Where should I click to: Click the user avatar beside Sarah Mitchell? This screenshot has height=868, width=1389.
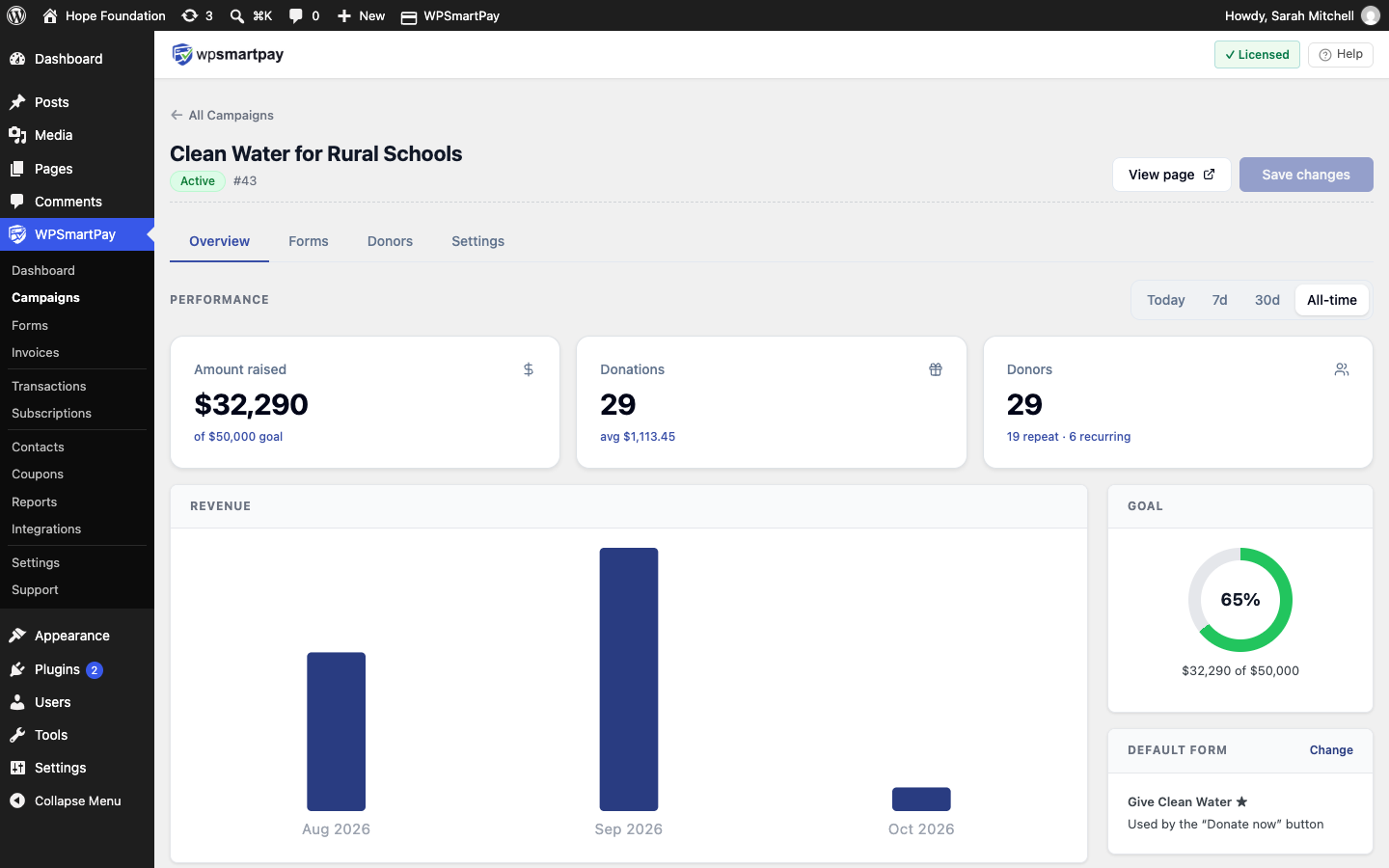click(1370, 15)
